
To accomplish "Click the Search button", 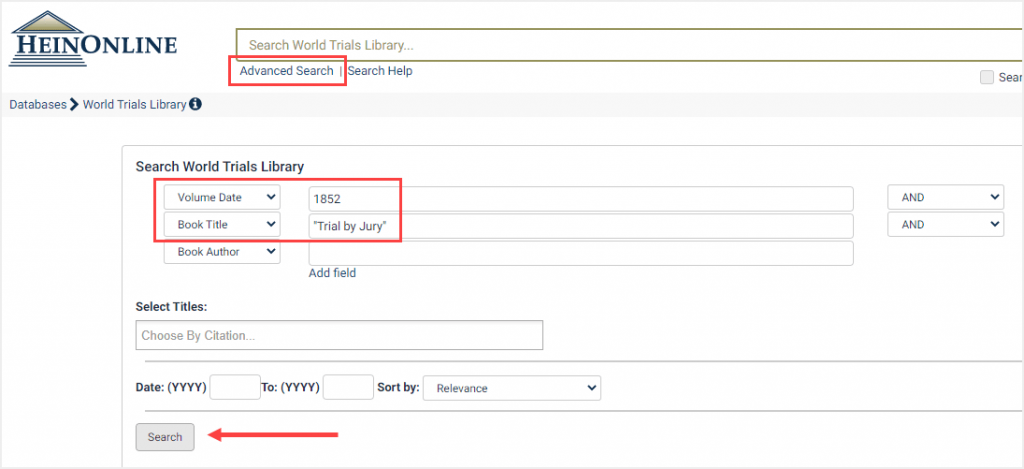I will (x=165, y=437).
